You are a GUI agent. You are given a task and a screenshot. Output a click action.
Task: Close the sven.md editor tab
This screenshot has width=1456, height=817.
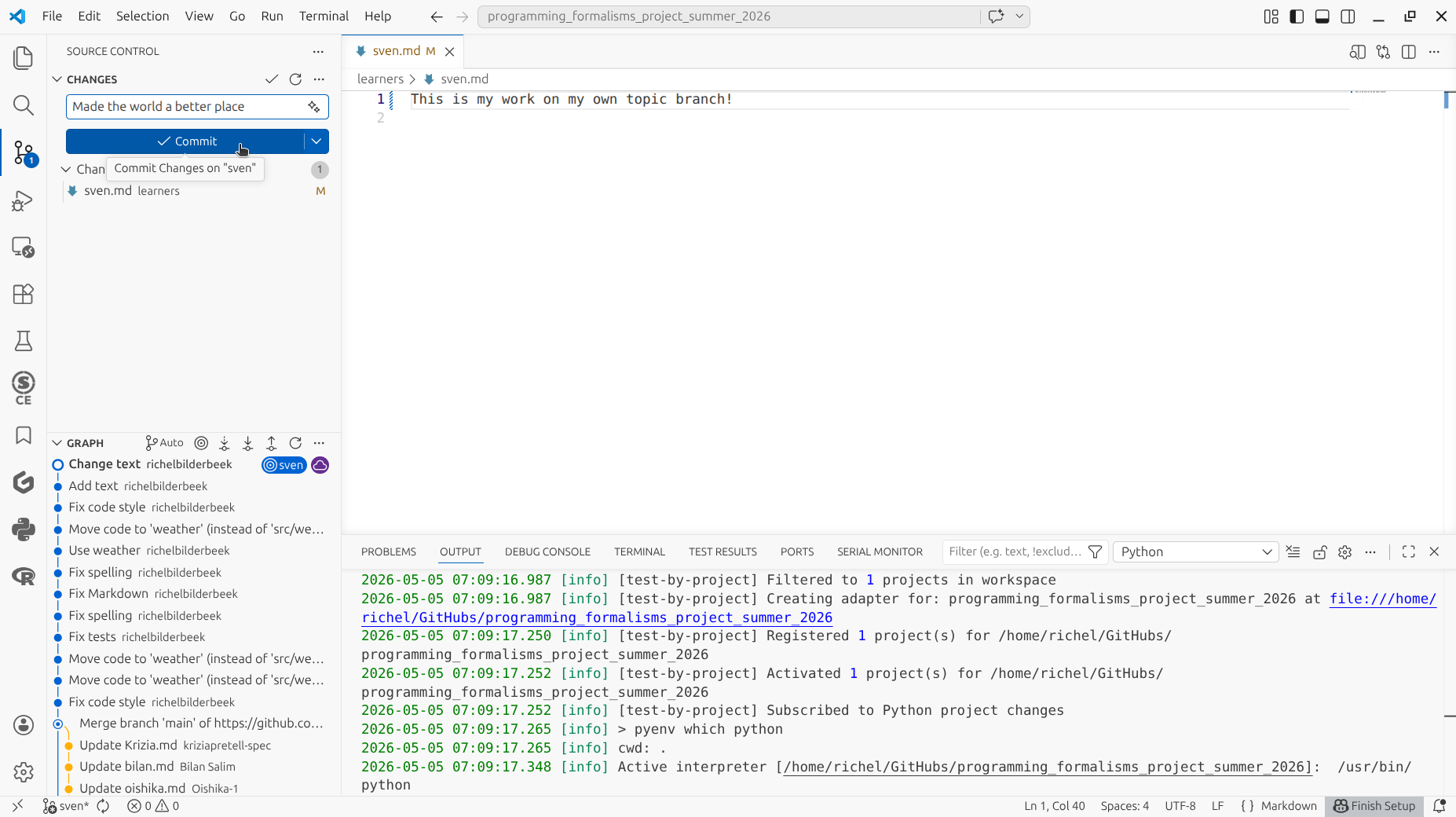pos(450,52)
